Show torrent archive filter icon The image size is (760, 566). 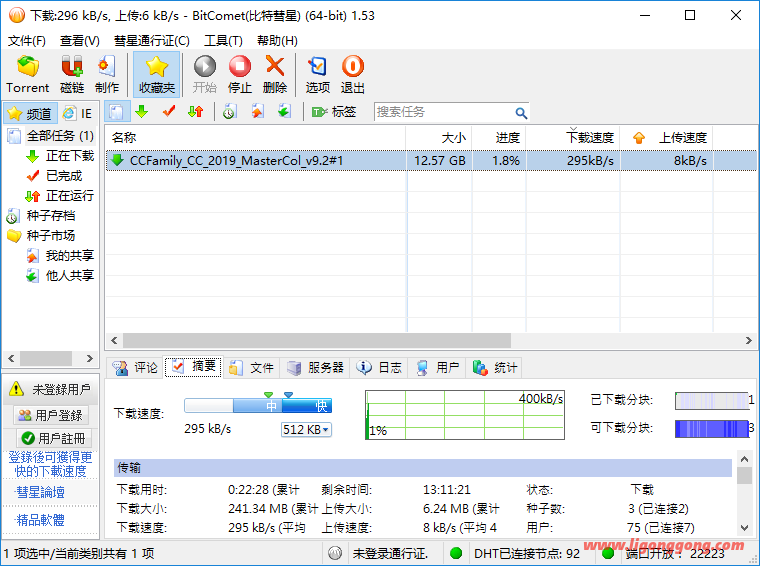230,112
